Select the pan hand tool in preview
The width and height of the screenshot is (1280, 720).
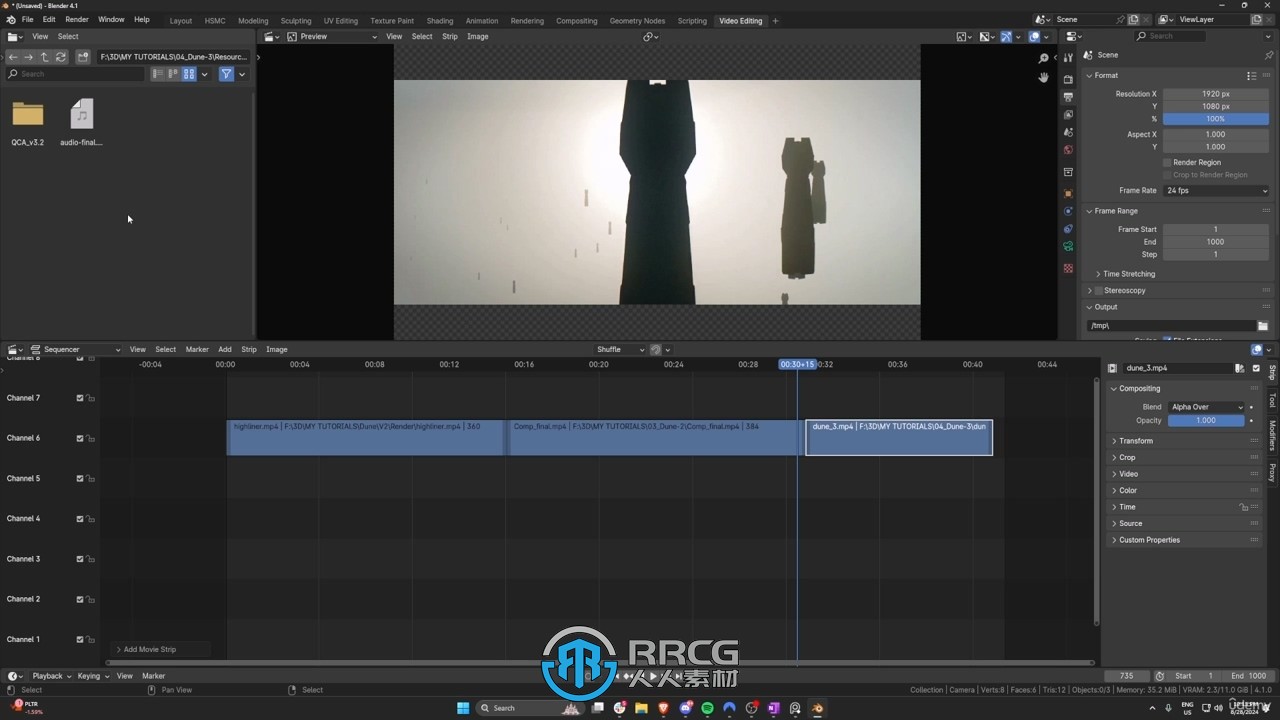1044,77
